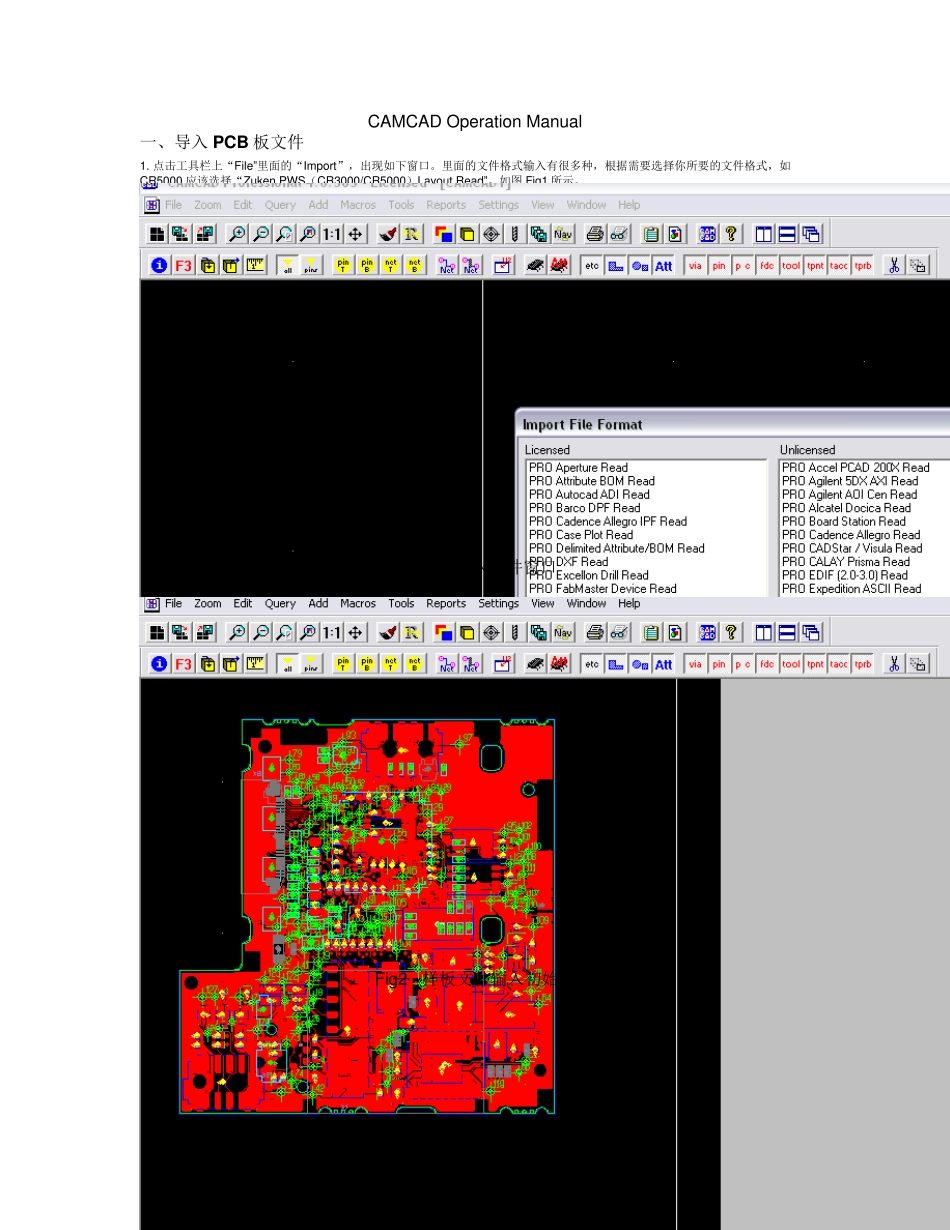This screenshot has height=1230, width=950.
Task: Select 'PRO Barco DPF Read' format
Action: [585, 508]
